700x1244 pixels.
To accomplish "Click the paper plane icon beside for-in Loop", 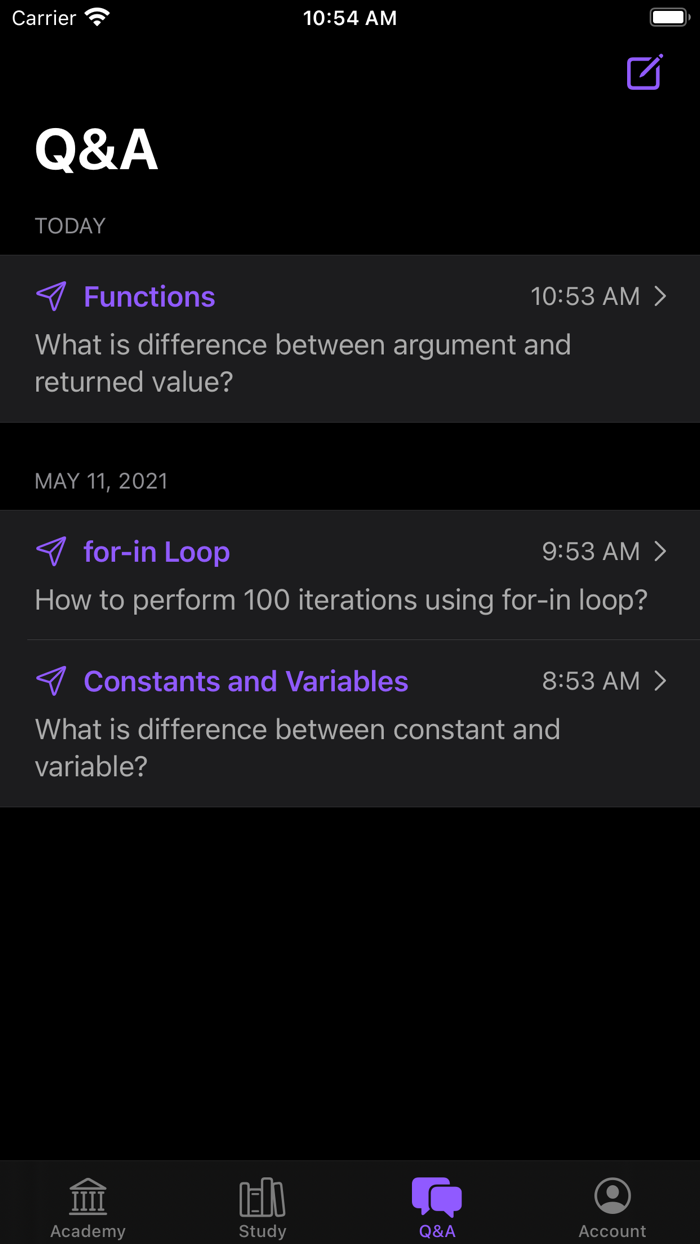I will click(x=51, y=551).
